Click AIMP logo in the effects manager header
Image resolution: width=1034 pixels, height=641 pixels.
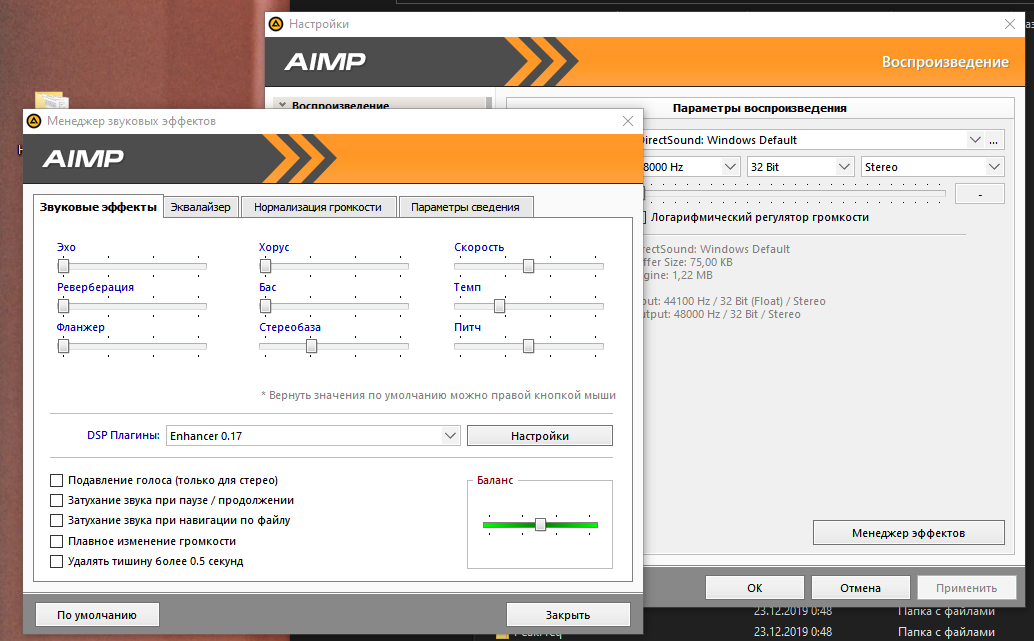(83, 158)
